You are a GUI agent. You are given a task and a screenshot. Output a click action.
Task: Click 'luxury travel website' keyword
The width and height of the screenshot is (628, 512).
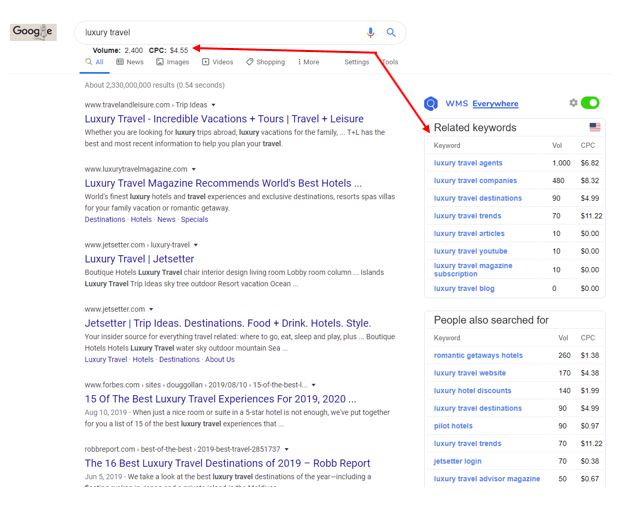[x=469, y=373]
